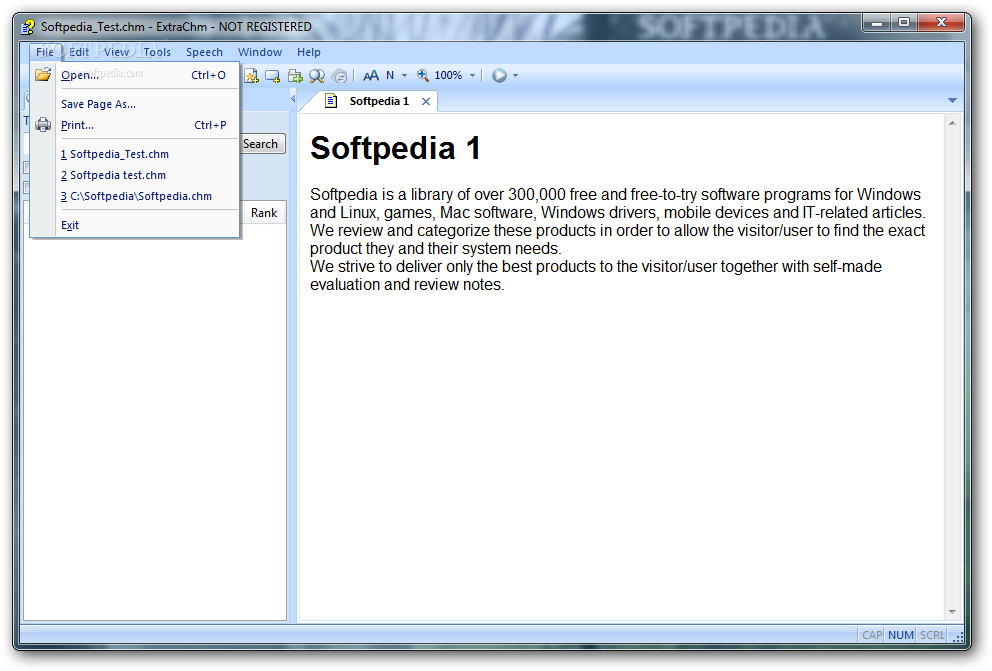Viewport: 992px width, 671px height.
Task: Maximize the ExtraChm window
Action: tap(904, 23)
